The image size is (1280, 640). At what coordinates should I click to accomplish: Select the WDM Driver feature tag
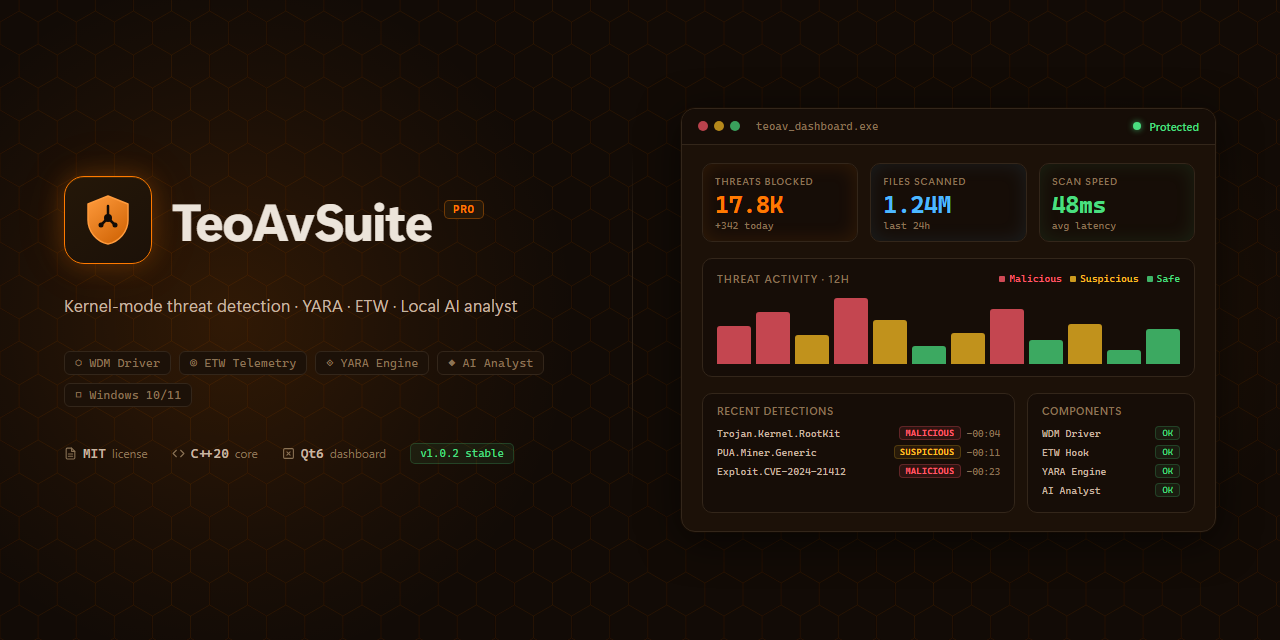pyautogui.click(x=118, y=363)
